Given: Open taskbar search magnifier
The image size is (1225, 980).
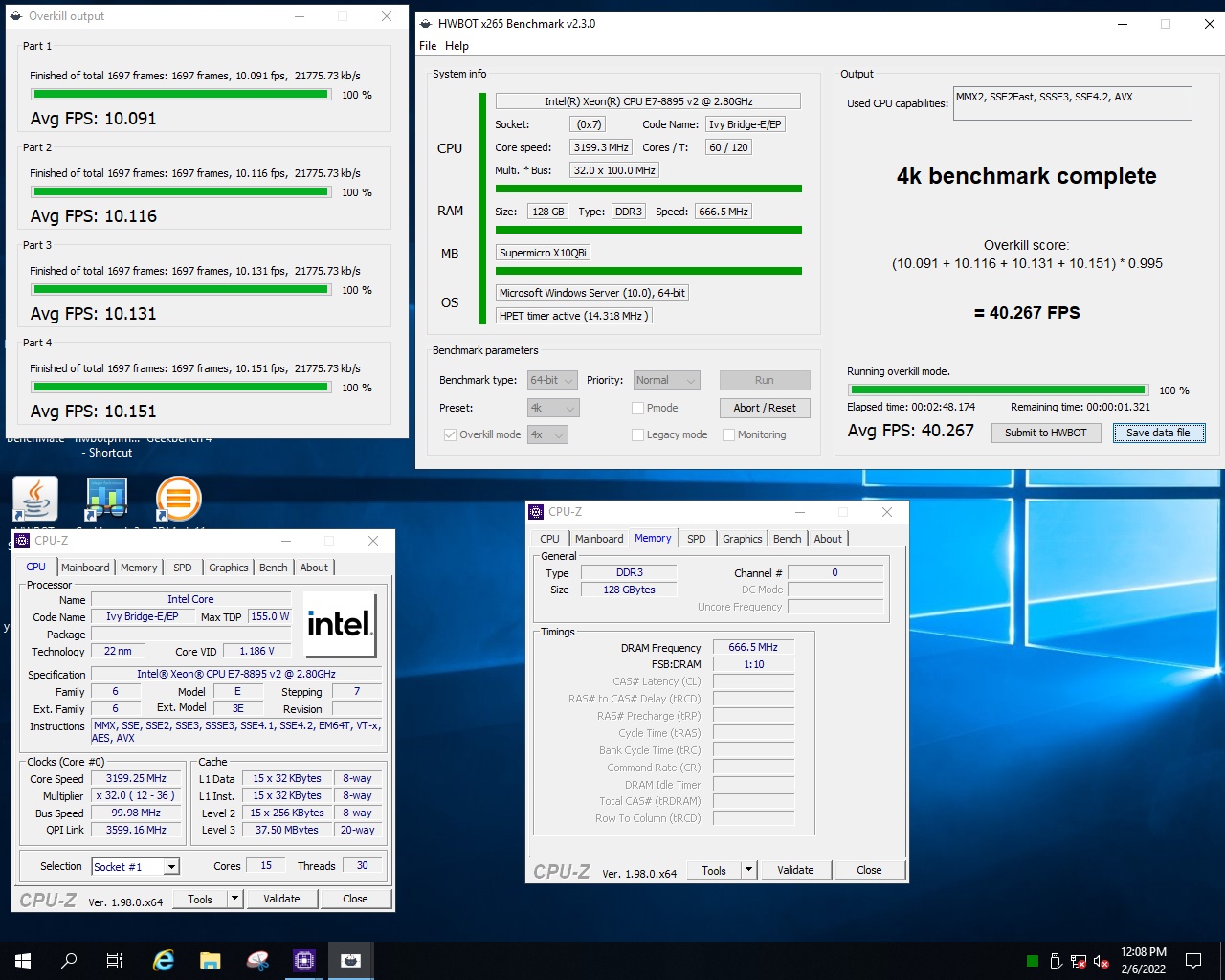Looking at the screenshot, I should 69,960.
